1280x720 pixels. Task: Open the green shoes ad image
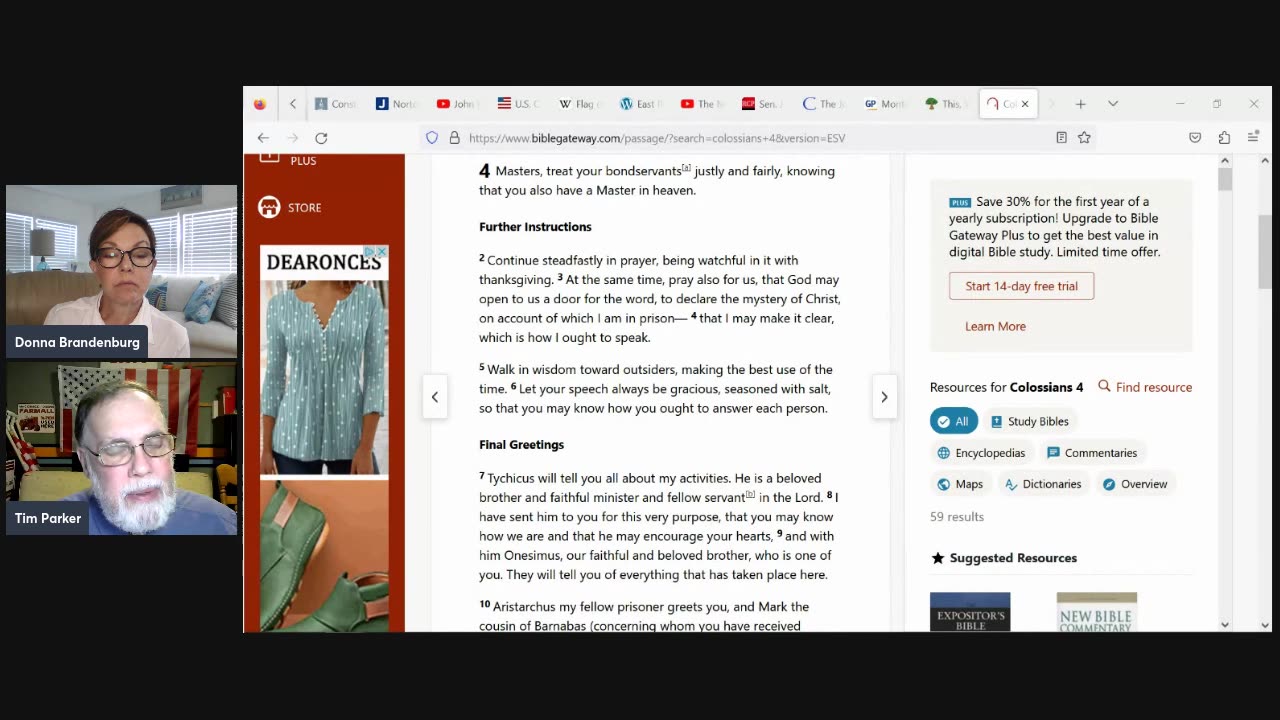pos(324,556)
